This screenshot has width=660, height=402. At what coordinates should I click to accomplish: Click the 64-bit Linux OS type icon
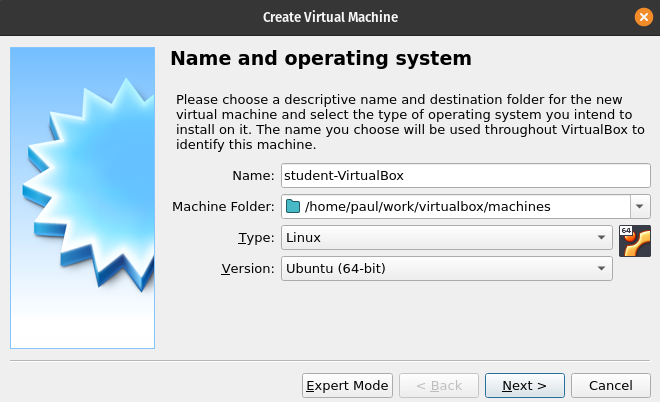(x=635, y=241)
